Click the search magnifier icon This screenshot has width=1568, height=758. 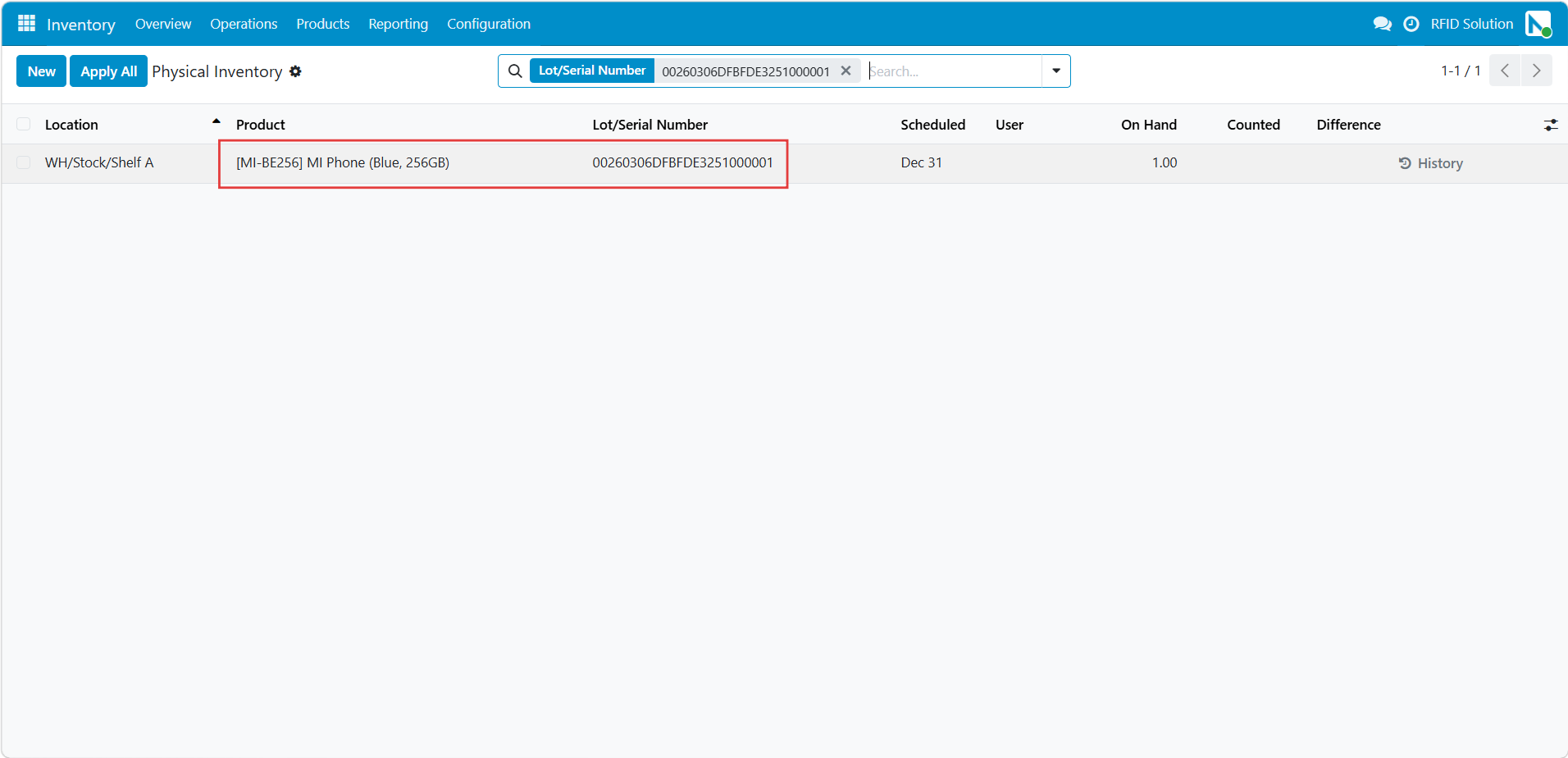point(515,71)
